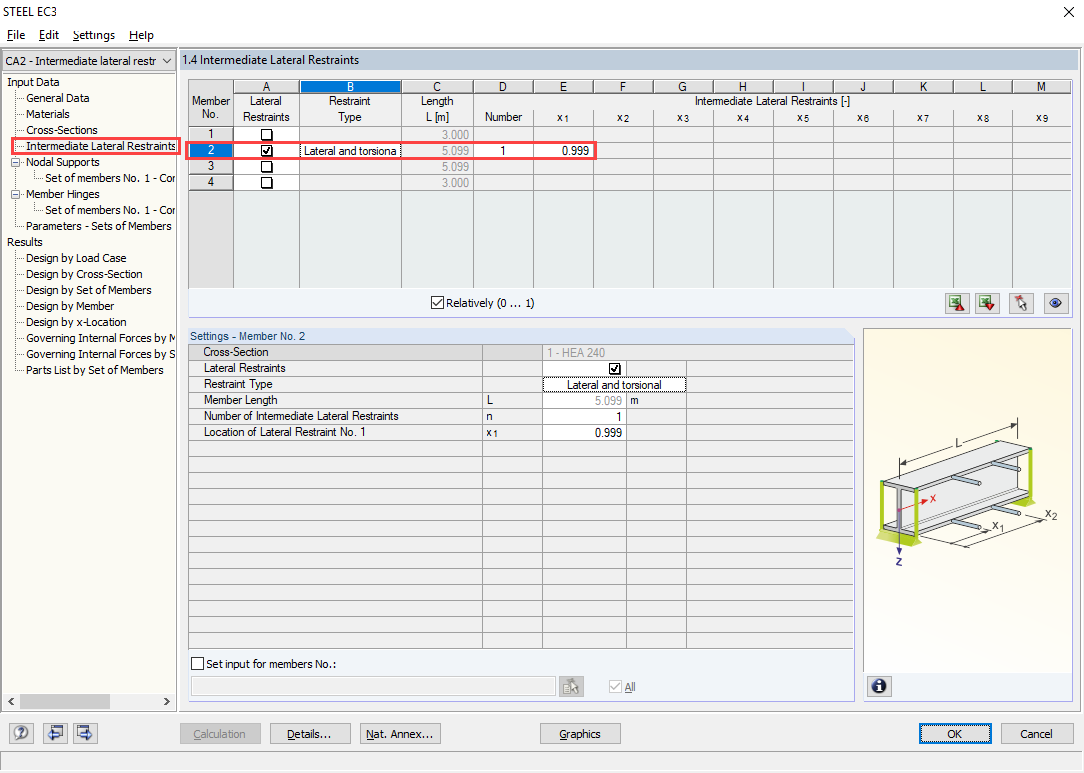This screenshot has height=773, width=1084.
Task: Open the Nat. Annex settings
Action: coord(400,734)
